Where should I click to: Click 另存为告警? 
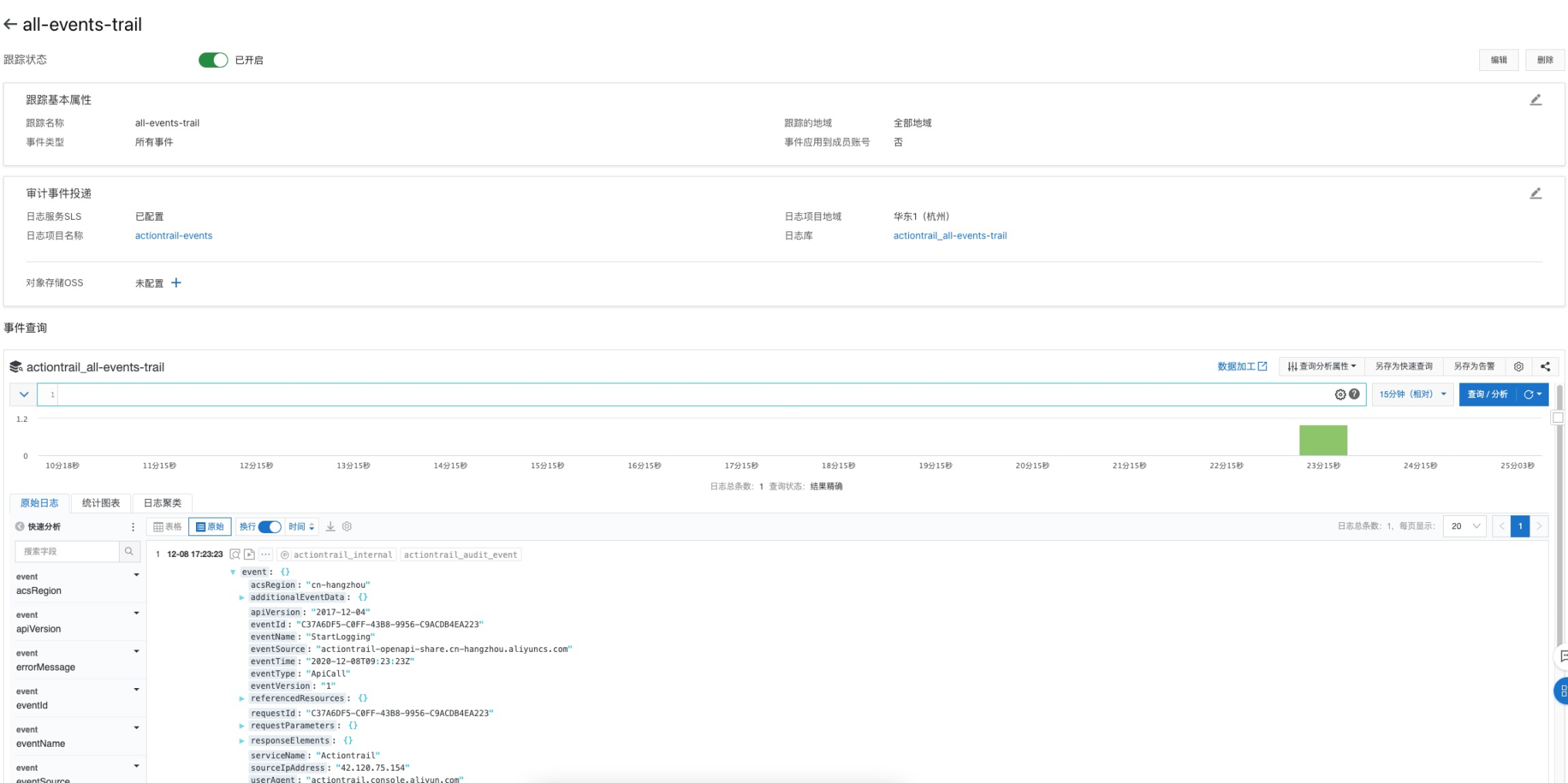pyautogui.click(x=1474, y=366)
